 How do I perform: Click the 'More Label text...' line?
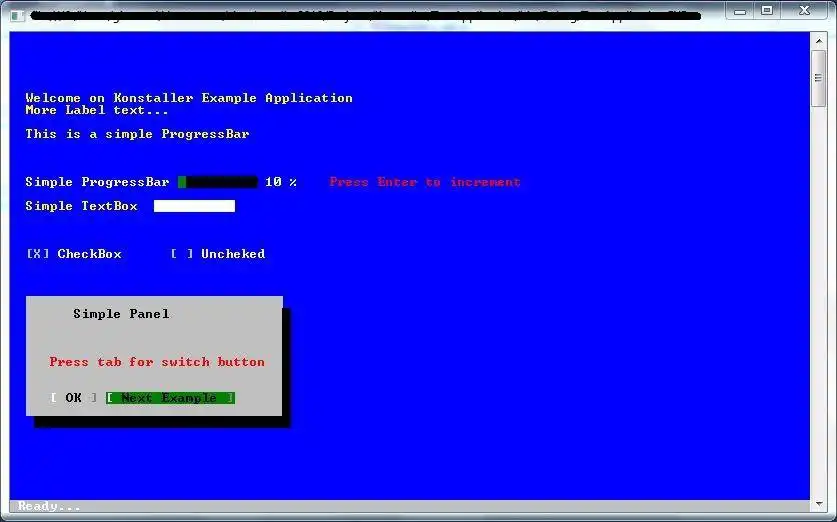(x=97, y=110)
